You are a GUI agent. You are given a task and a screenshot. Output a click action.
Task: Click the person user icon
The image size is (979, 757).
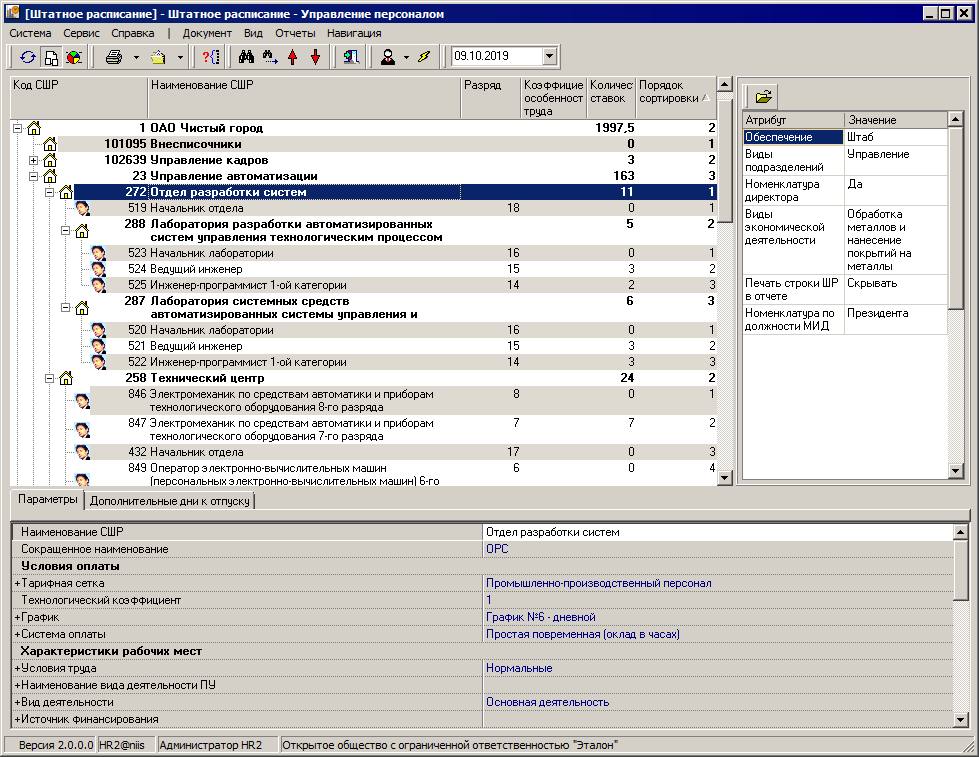click(388, 57)
